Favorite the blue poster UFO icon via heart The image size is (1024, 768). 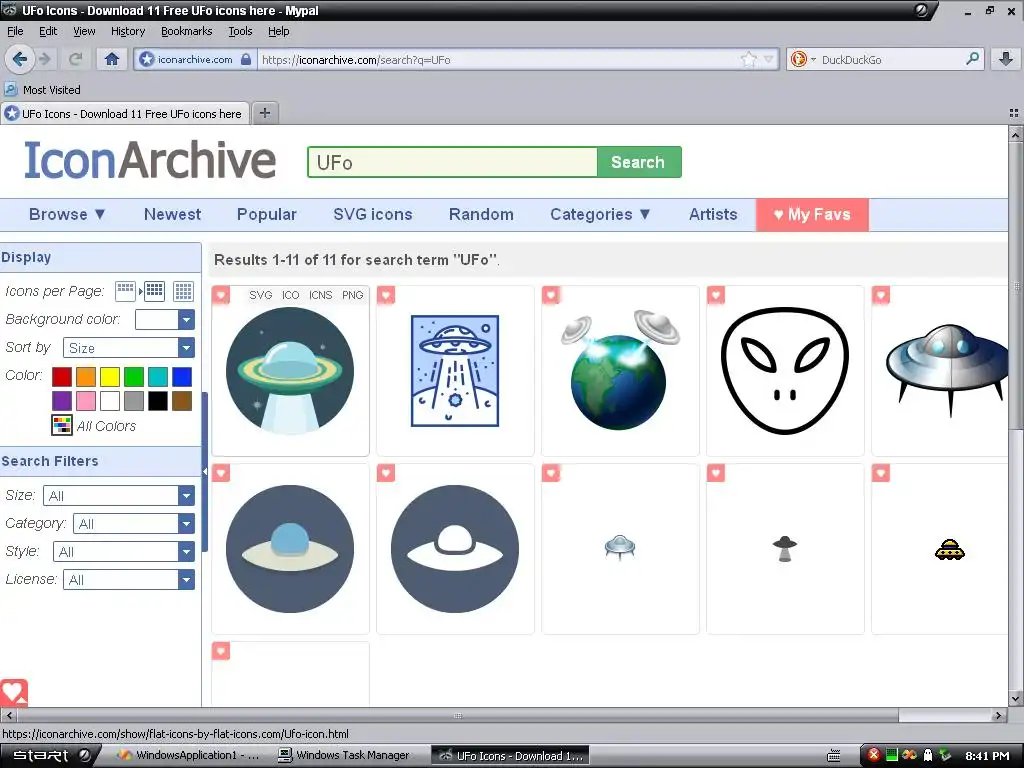coord(386,295)
